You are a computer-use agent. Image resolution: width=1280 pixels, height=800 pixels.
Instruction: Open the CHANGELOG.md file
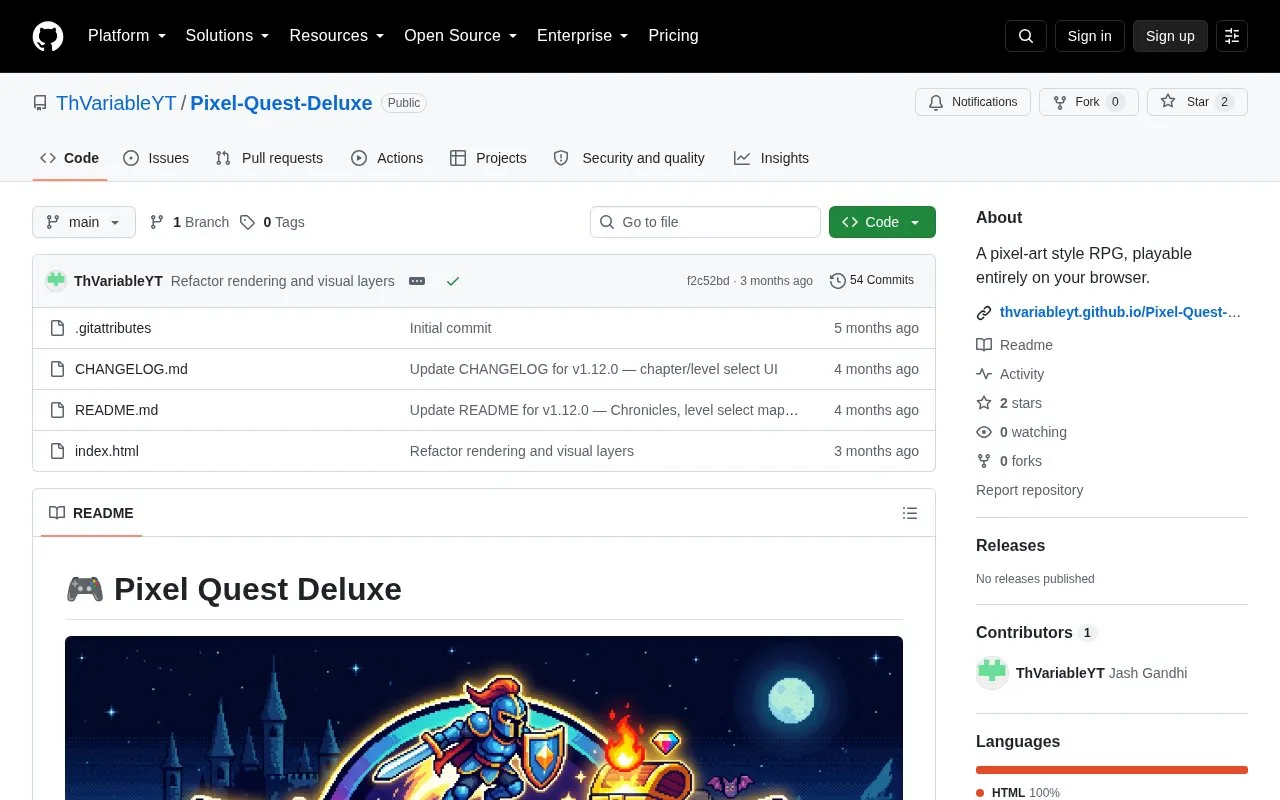[x=131, y=369]
